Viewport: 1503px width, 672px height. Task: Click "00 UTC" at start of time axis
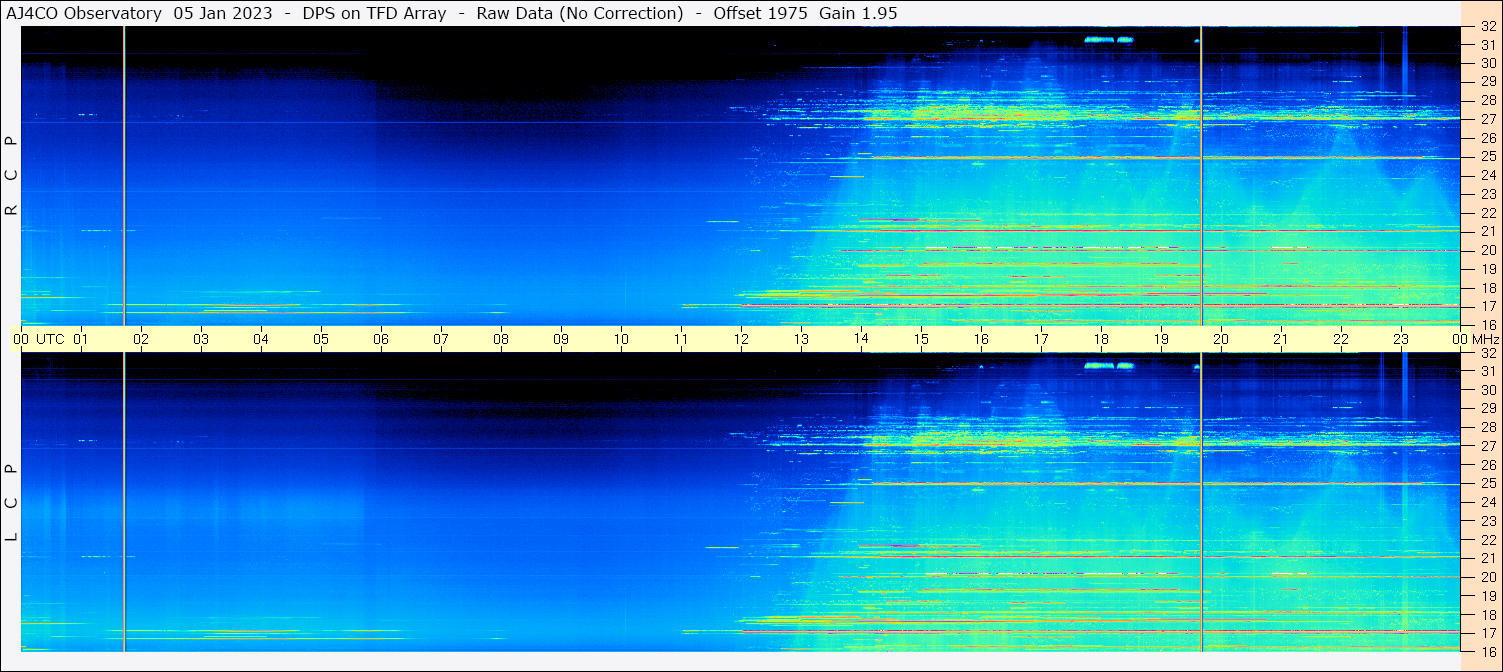pyautogui.click(x=38, y=339)
